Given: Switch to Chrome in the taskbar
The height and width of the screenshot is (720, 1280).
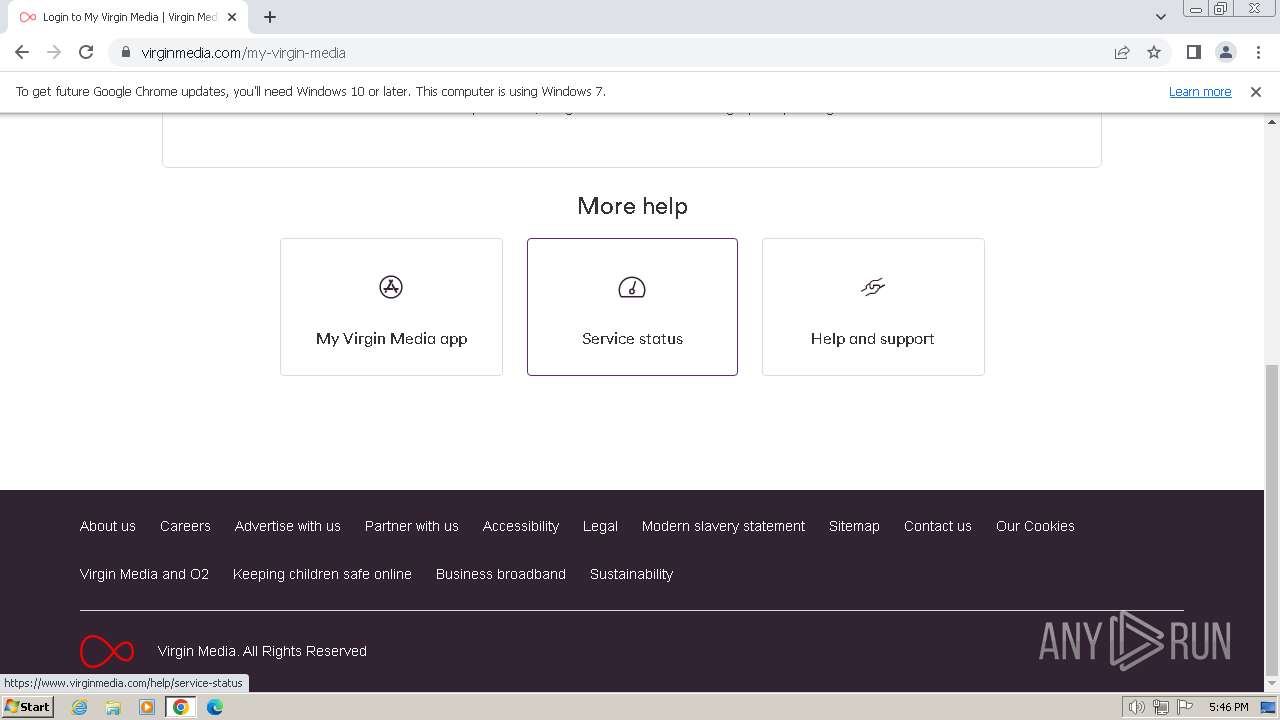Looking at the screenshot, I should click(x=181, y=707).
